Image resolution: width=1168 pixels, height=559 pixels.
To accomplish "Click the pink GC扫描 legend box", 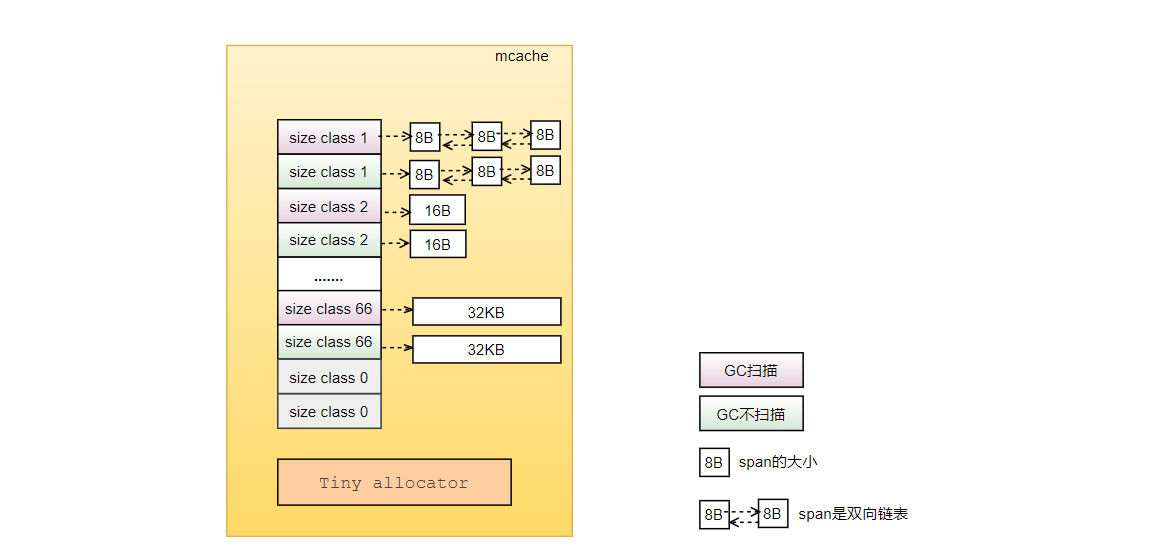I will pos(751,370).
